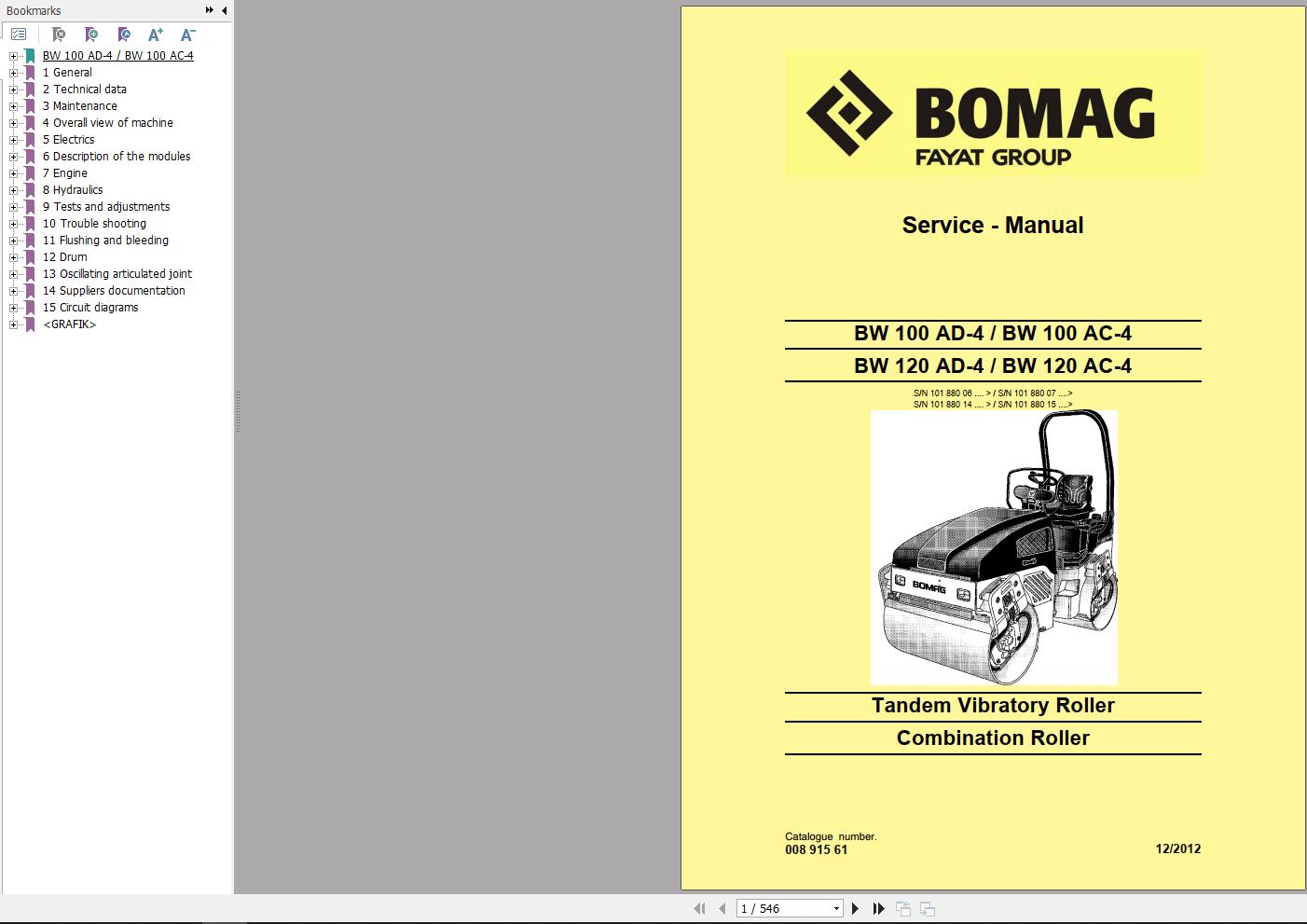
Task: Open the 10 Trouble shooting bookmark
Action: point(94,224)
